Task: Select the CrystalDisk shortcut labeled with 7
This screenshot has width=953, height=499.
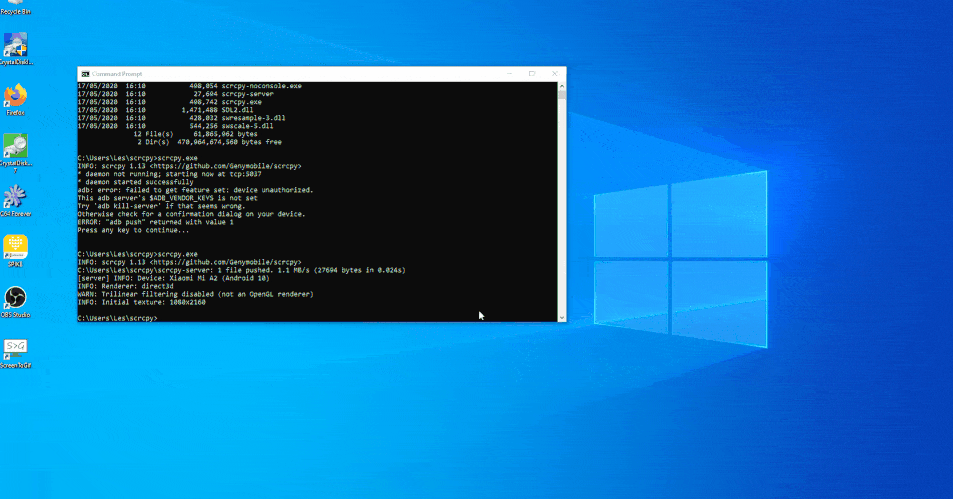Action: pos(15,154)
